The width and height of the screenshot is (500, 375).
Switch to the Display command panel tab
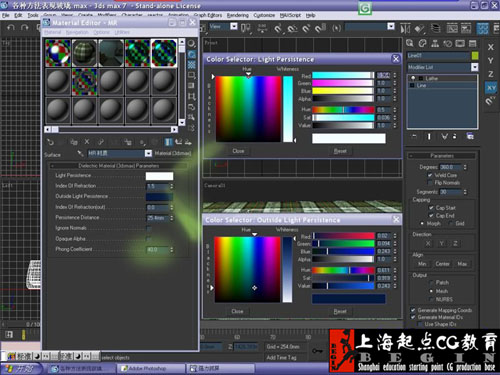tap(460, 43)
